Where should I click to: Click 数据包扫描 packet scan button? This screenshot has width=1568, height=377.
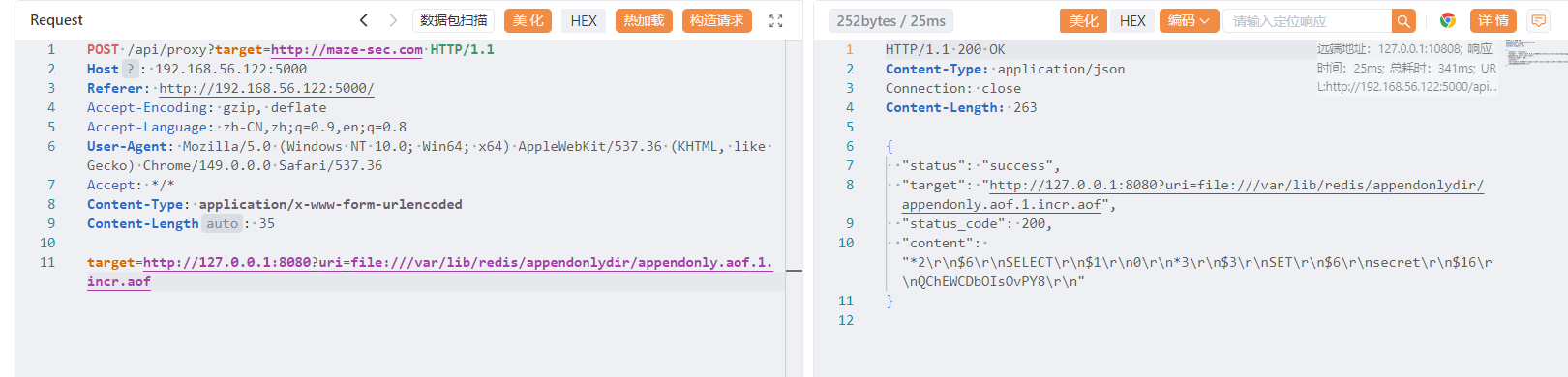[x=453, y=20]
